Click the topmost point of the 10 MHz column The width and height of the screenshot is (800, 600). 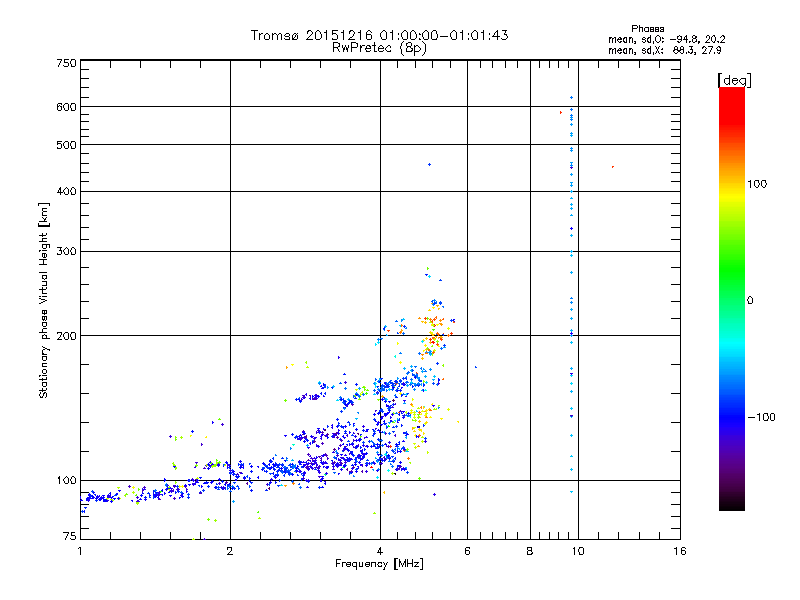coord(571,97)
